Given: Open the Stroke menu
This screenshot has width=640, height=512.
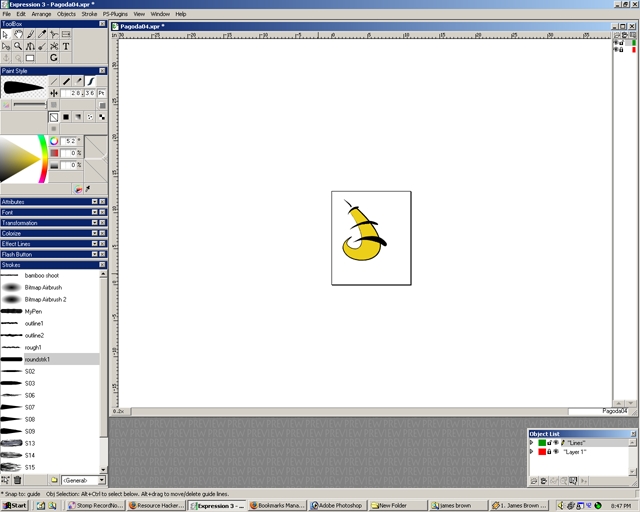Looking at the screenshot, I should click(x=89, y=14).
